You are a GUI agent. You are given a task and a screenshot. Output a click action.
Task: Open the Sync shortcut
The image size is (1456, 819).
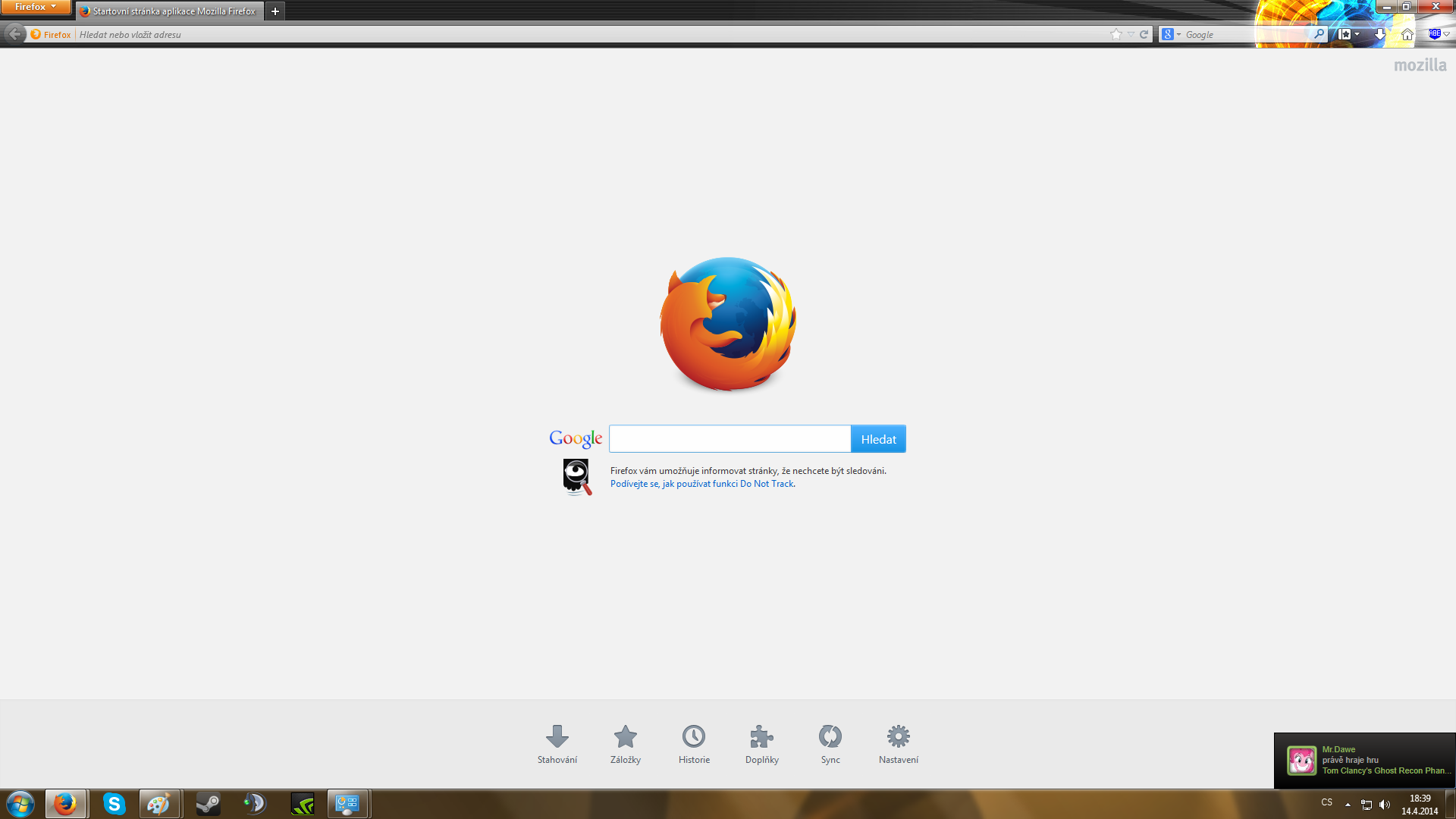tap(830, 743)
